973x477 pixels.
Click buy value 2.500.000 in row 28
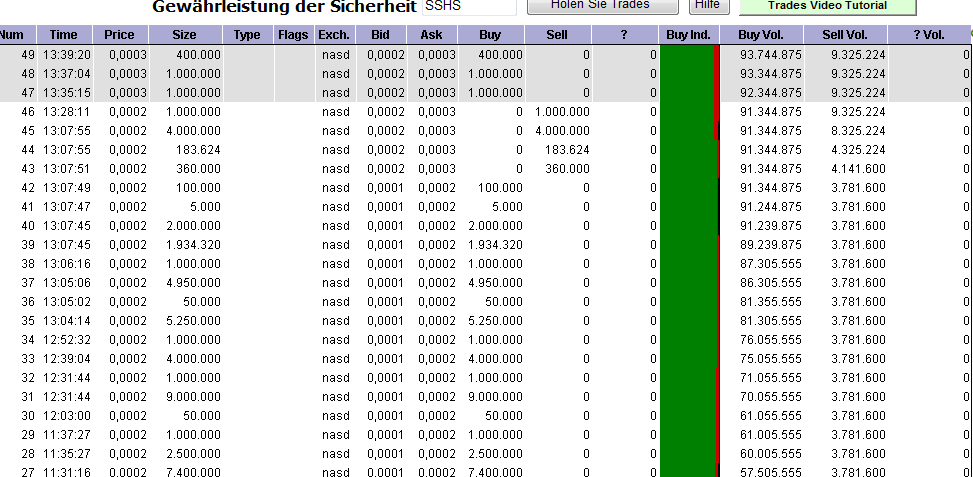(x=495, y=454)
